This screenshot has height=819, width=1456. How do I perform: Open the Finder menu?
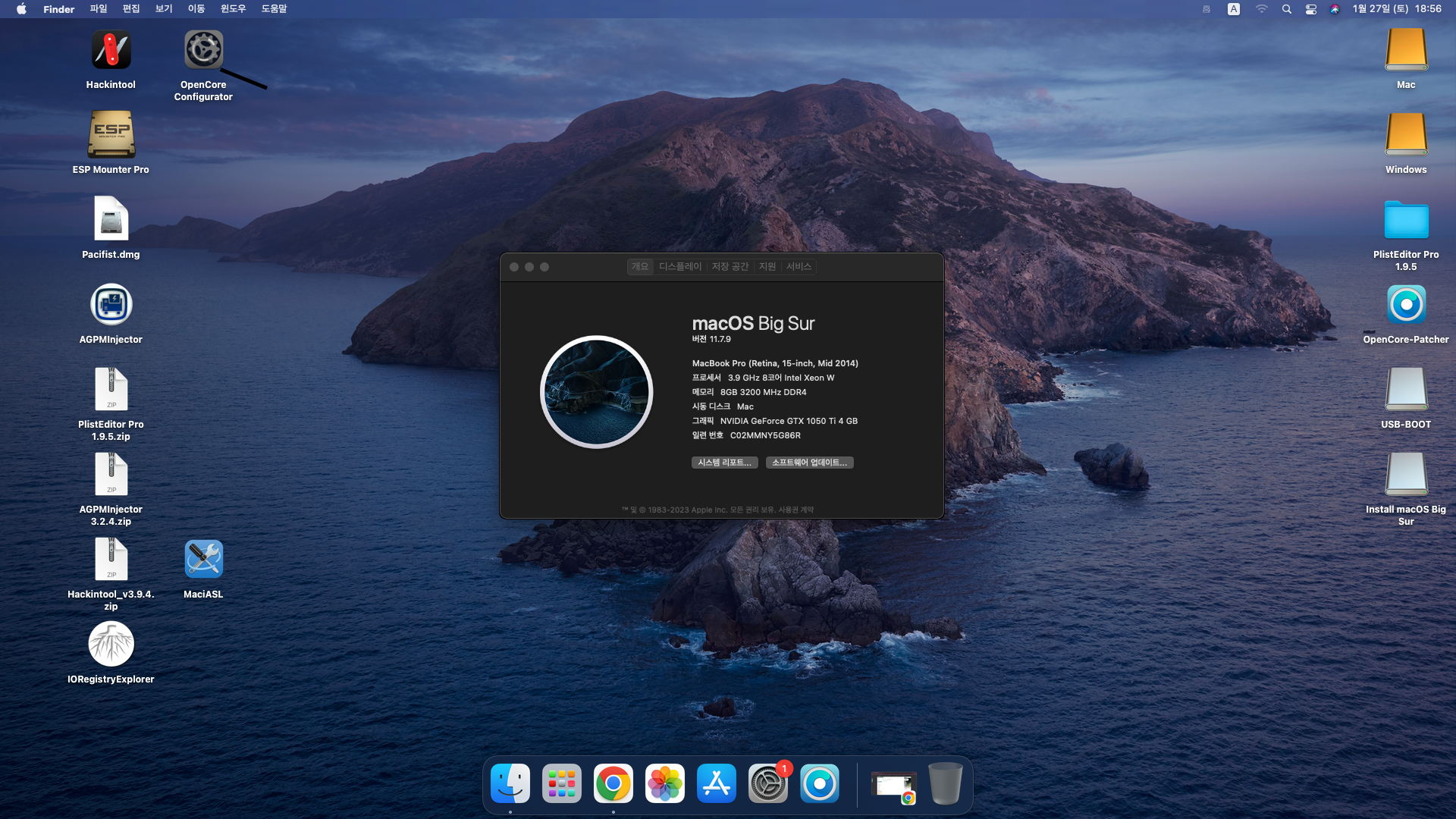tap(58, 9)
